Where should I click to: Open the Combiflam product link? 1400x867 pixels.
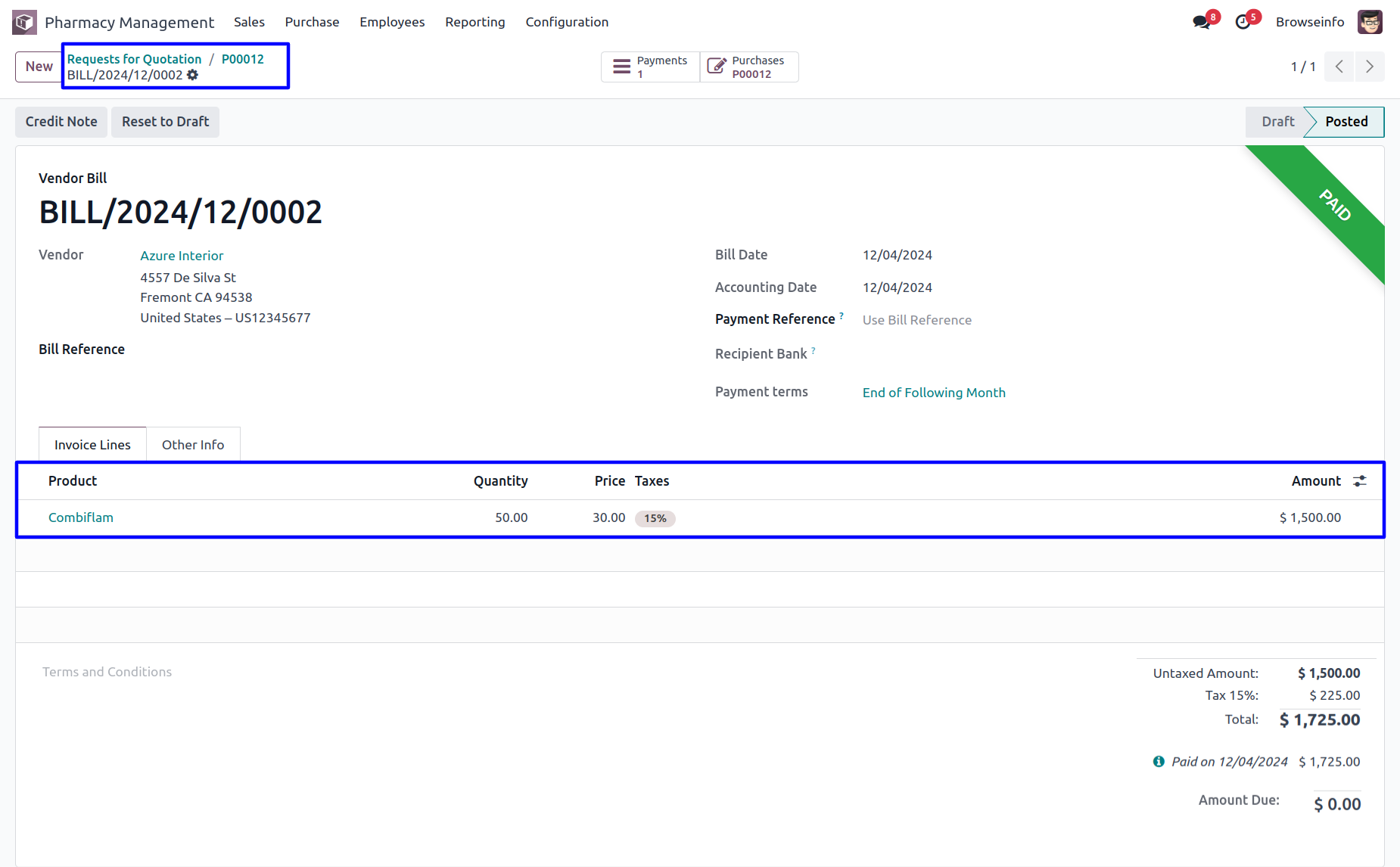point(81,517)
